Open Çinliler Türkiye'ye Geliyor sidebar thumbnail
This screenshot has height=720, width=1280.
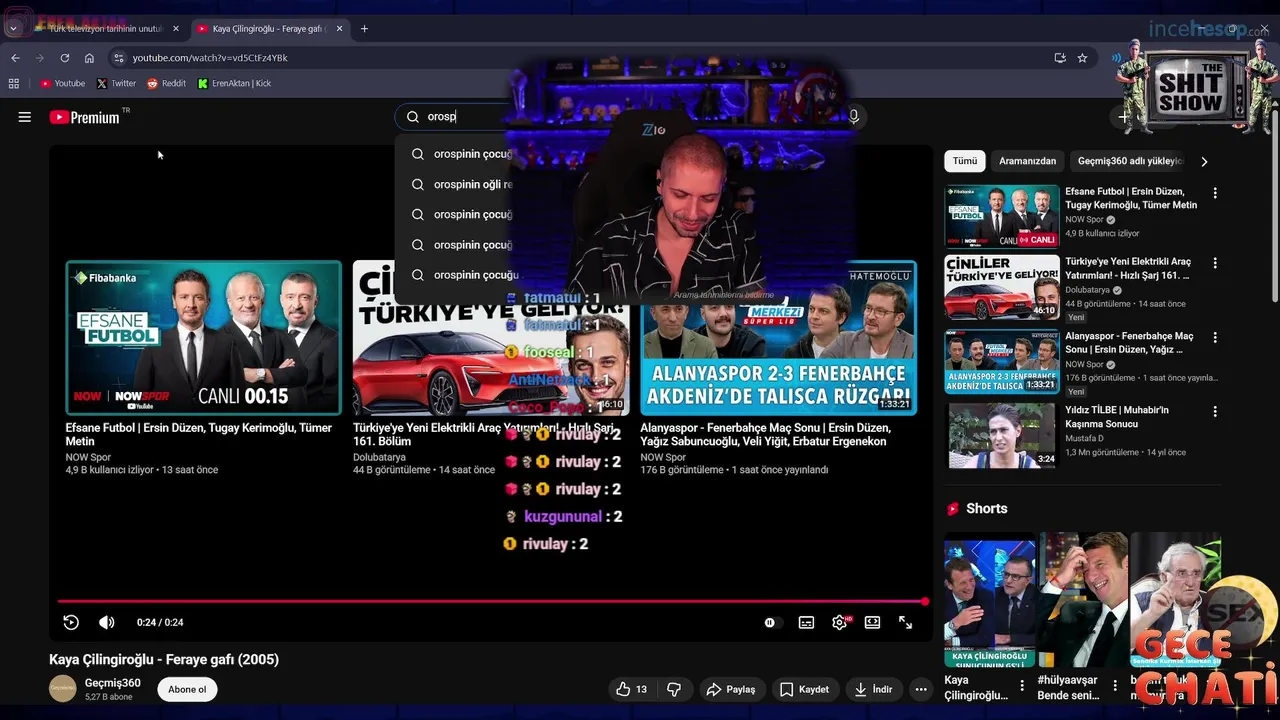[1002, 287]
